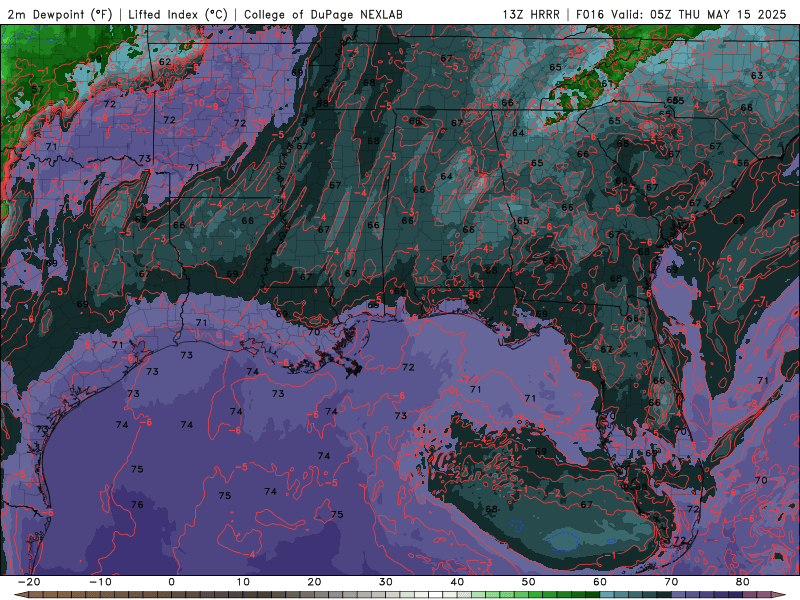Select the "10" colorbar scale label

click(x=243, y=582)
